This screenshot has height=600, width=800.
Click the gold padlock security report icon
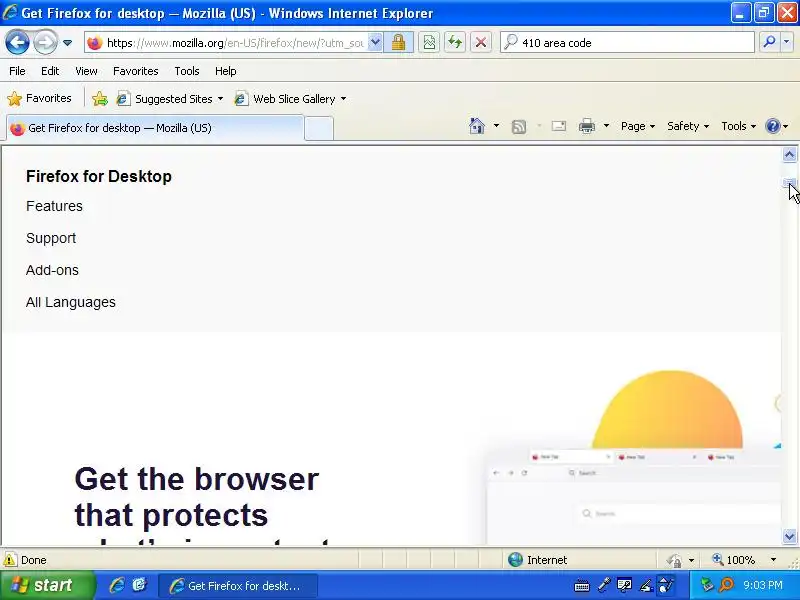[x=398, y=42]
